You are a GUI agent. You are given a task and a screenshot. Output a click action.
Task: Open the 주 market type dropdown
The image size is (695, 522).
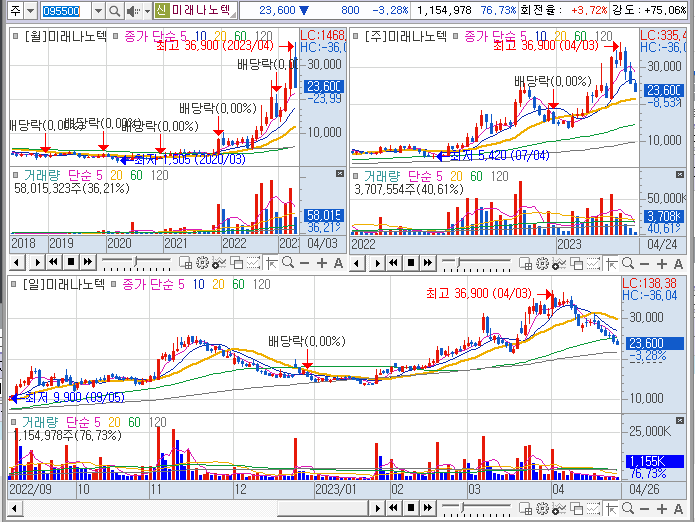[31, 11]
